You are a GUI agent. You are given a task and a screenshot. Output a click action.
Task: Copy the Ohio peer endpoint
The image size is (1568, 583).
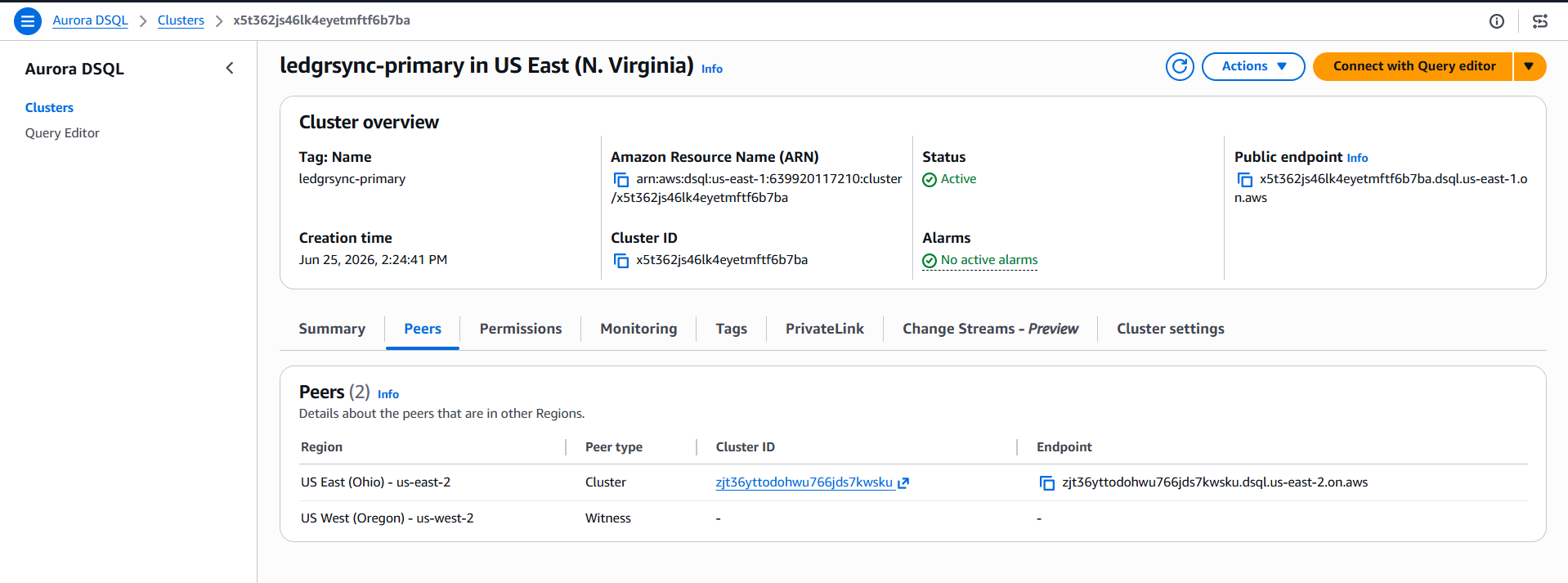click(x=1047, y=483)
